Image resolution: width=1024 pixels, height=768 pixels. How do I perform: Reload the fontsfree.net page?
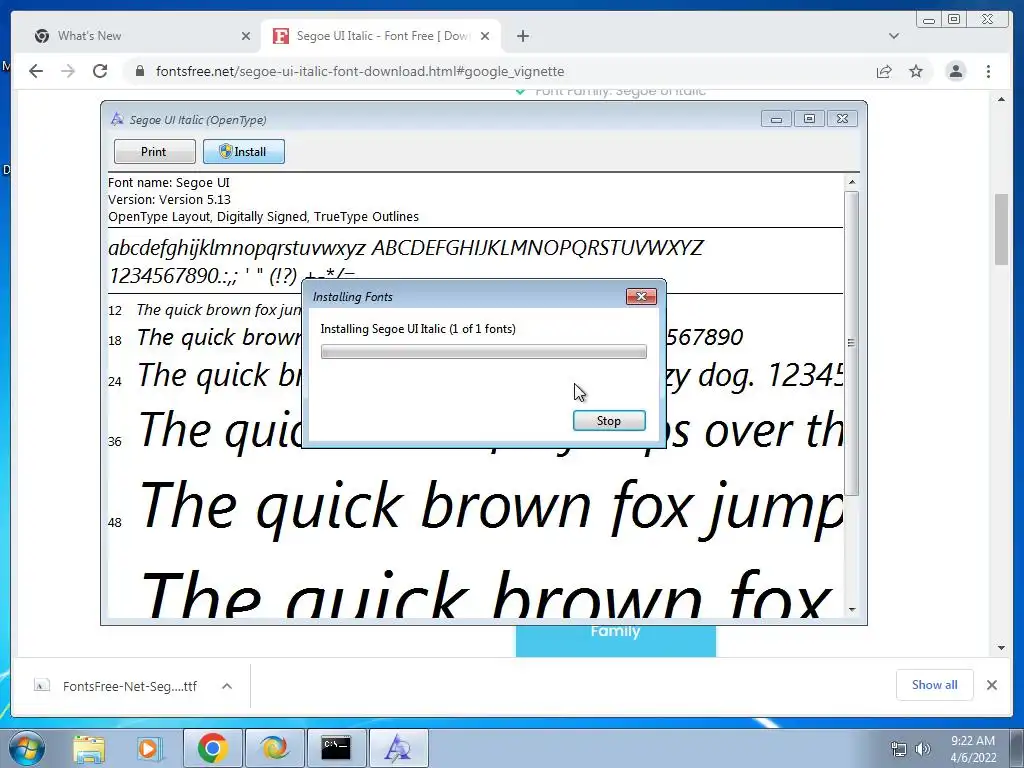100,71
